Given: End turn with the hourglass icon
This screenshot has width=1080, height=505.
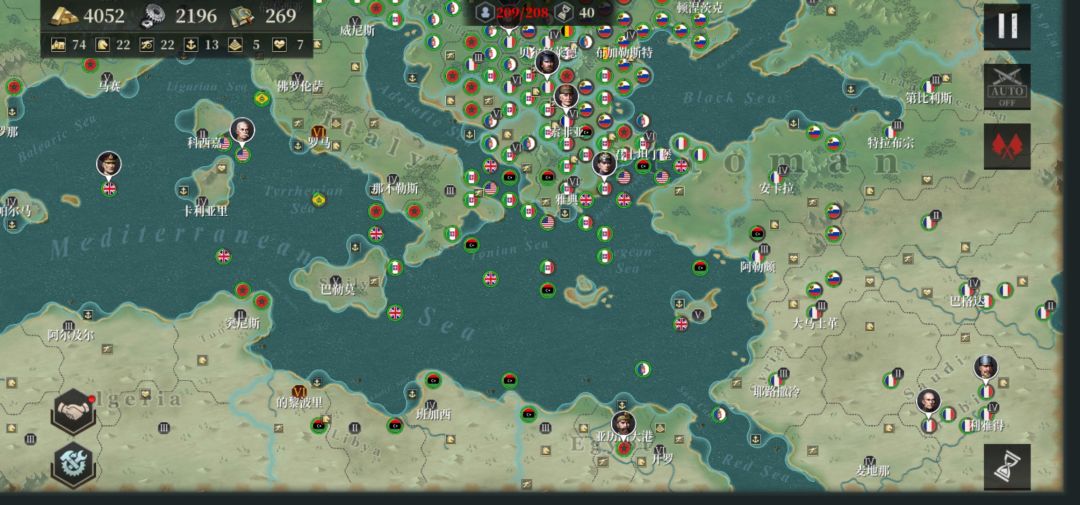Looking at the screenshot, I should coord(1007,466).
